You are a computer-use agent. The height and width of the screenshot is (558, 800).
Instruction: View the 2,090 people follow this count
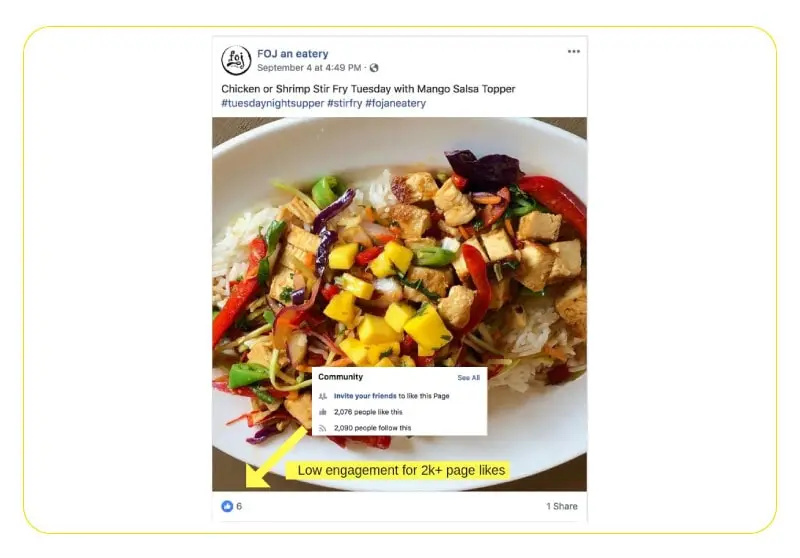pyautogui.click(x=372, y=428)
